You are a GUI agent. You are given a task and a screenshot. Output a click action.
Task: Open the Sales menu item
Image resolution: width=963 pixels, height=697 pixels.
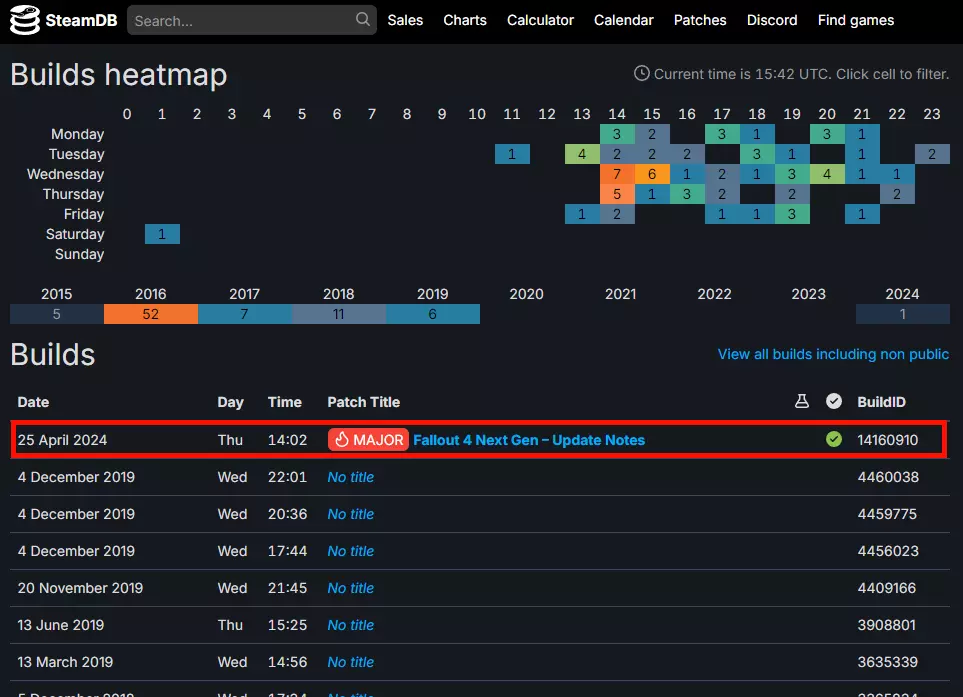coord(405,20)
